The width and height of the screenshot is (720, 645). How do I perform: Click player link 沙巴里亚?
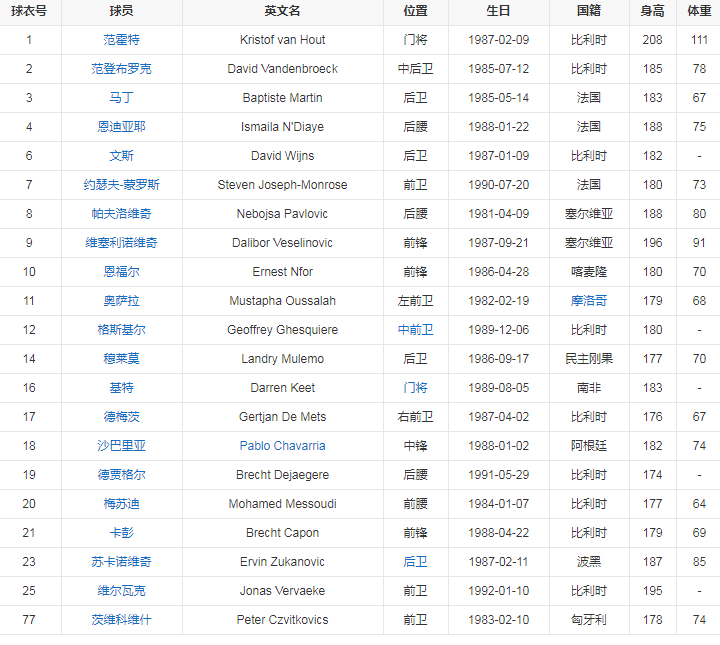121,446
